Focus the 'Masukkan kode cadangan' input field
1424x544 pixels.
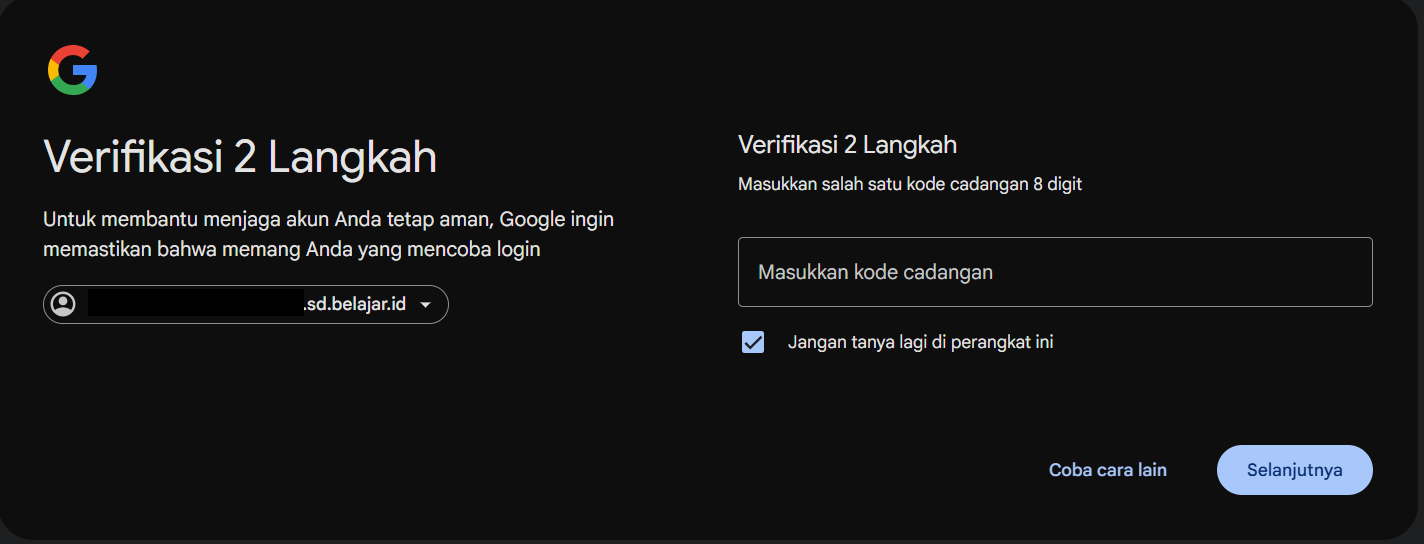click(x=1055, y=272)
